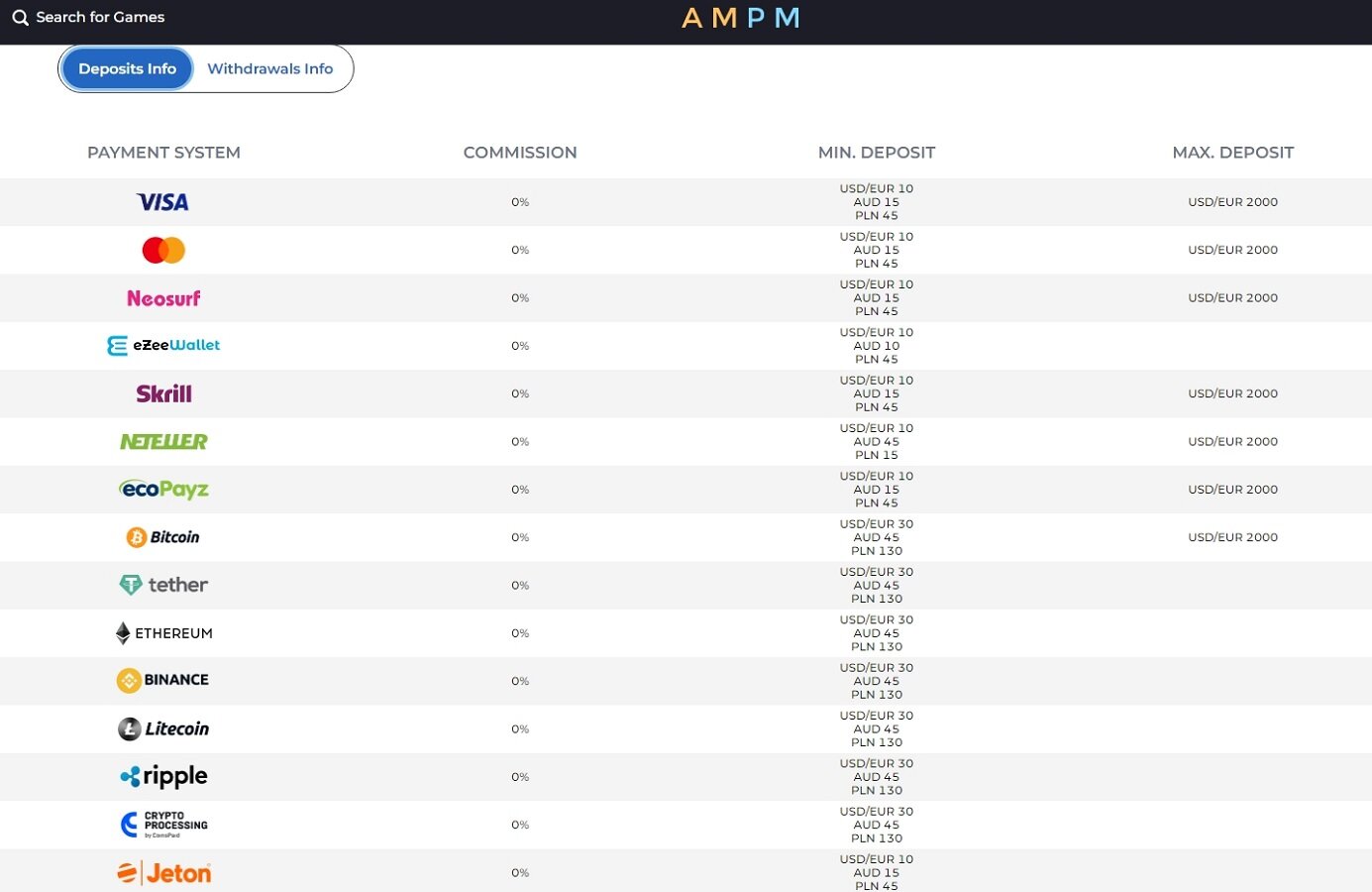Click the 0% commission in the Jeton row
The height and width of the screenshot is (892, 1372).
(520, 872)
